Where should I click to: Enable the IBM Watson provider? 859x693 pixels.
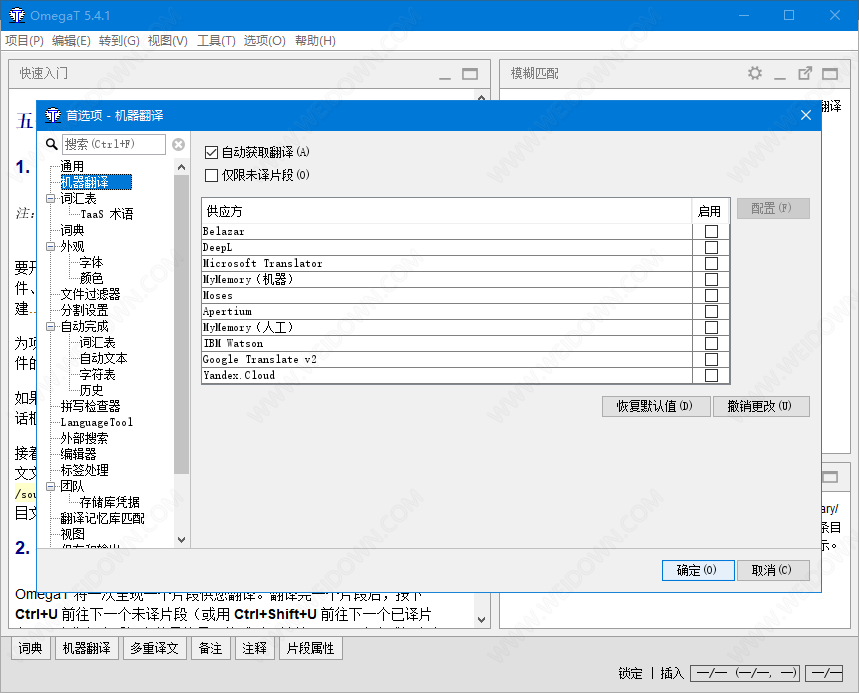[711, 343]
